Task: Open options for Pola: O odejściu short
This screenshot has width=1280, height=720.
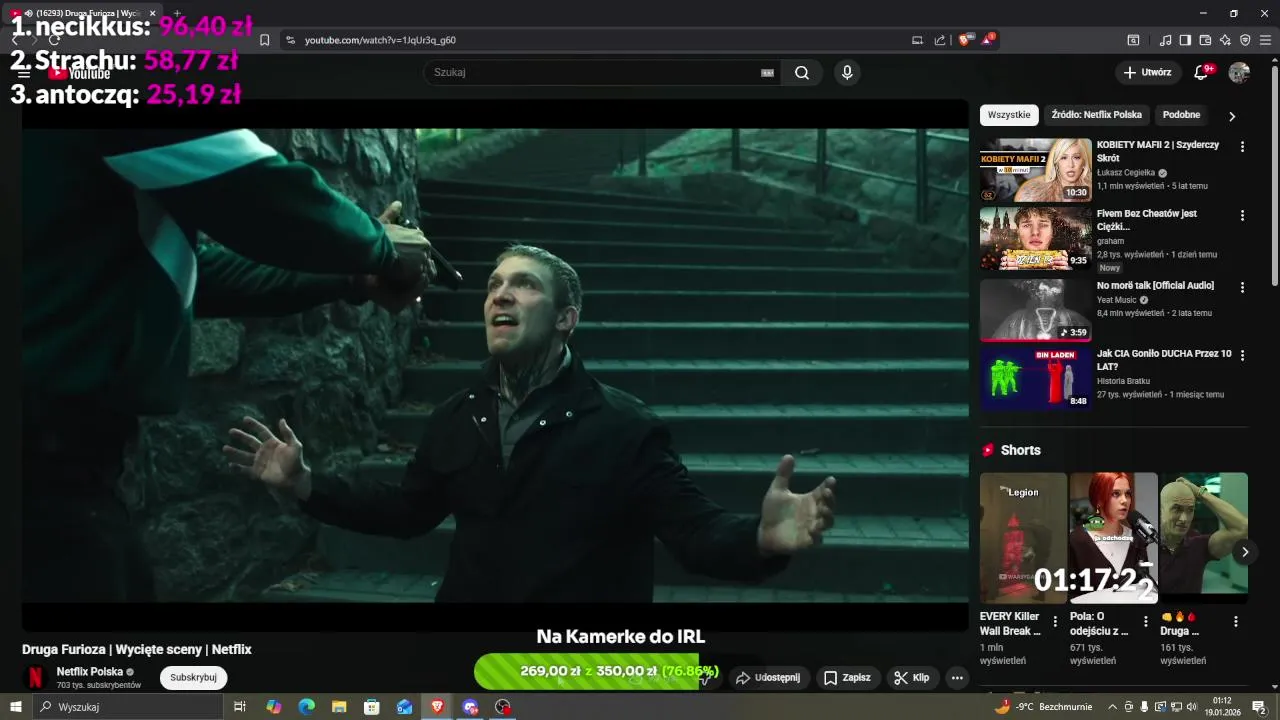Action: pyautogui.click(x=1145, y=621)
